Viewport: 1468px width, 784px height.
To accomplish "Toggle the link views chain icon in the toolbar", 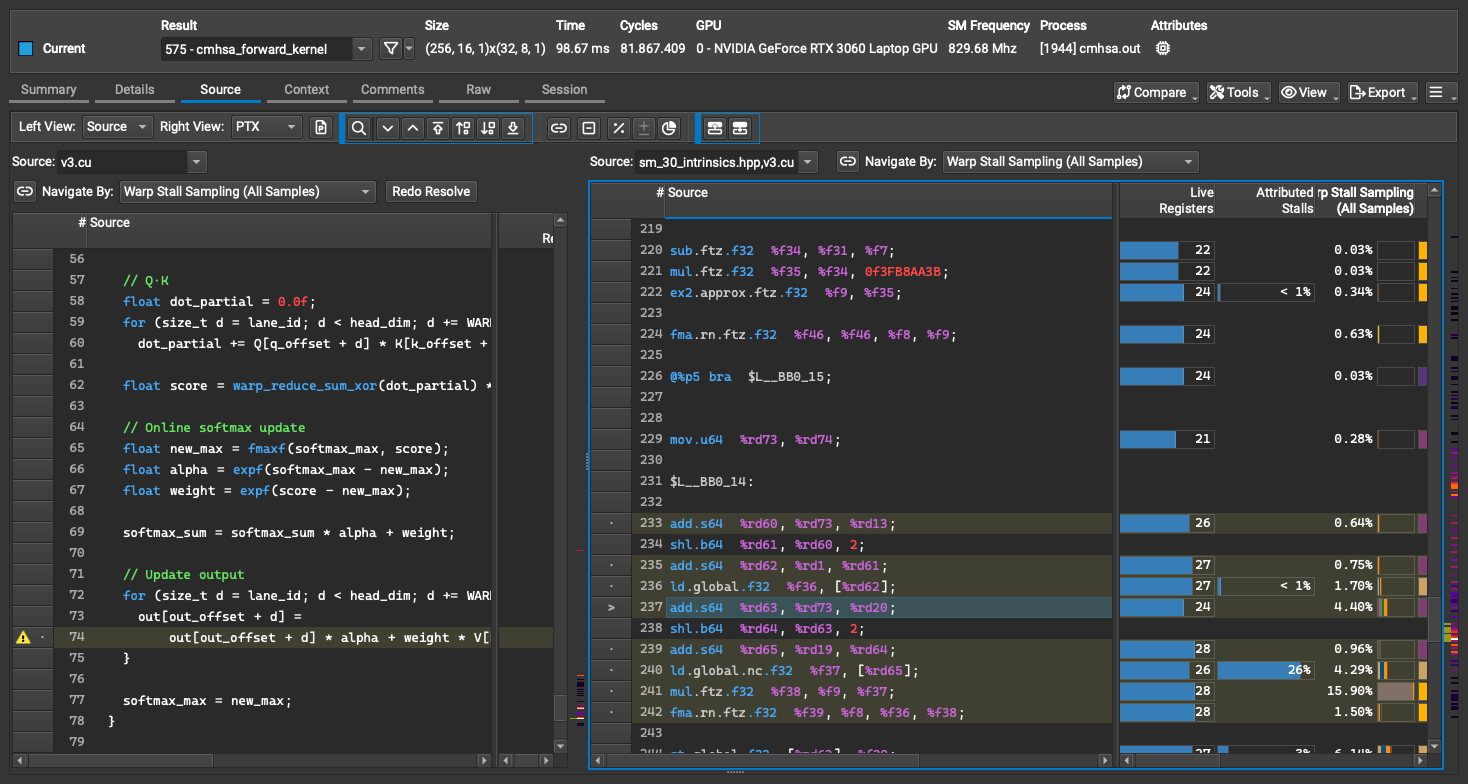I will tap(559, 128).
